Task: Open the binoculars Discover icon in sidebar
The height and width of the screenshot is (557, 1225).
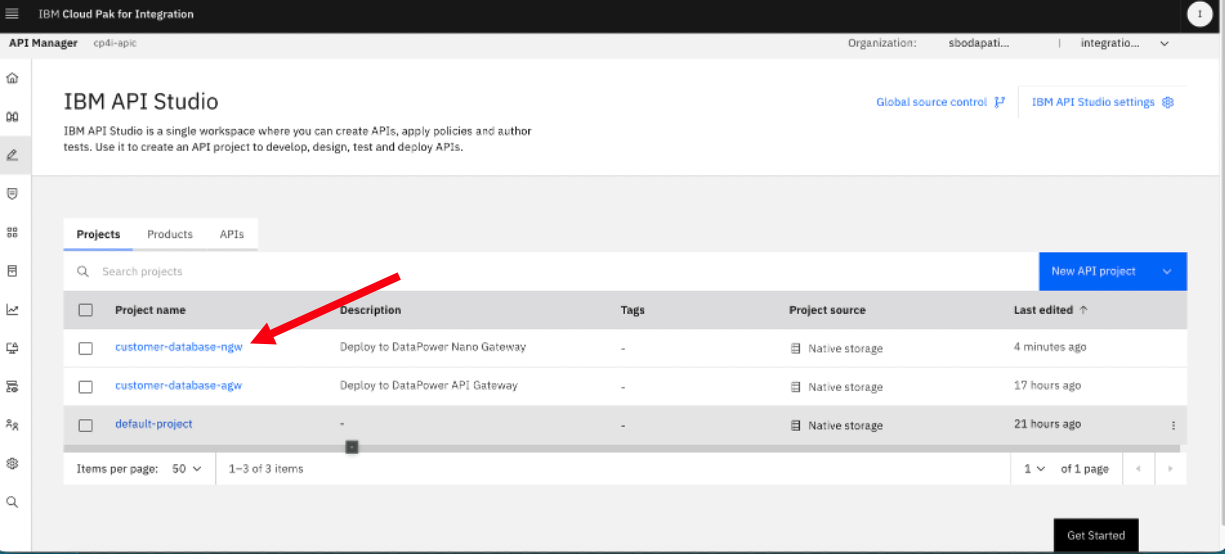Action: click(12, 116)
